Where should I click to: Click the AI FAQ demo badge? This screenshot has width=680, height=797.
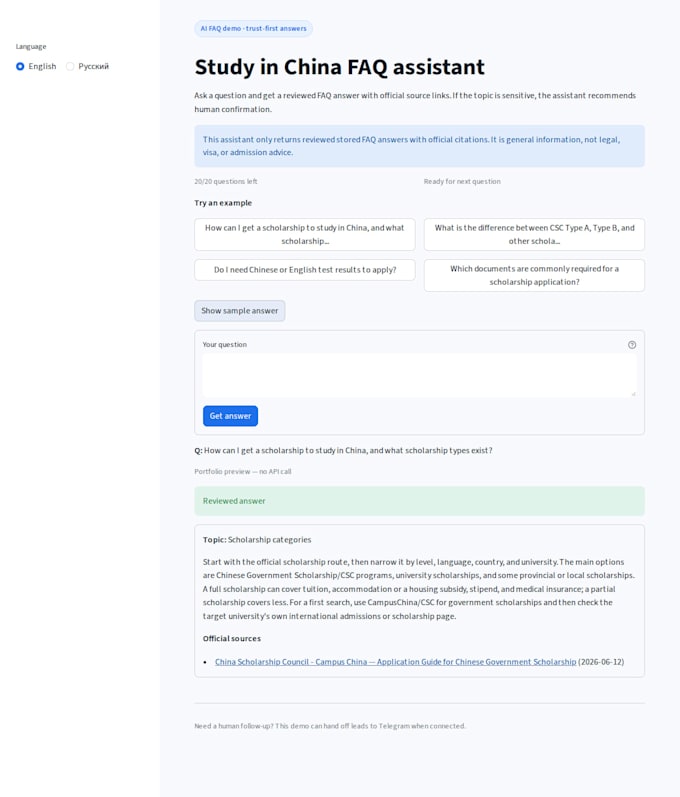coord(253,28)
